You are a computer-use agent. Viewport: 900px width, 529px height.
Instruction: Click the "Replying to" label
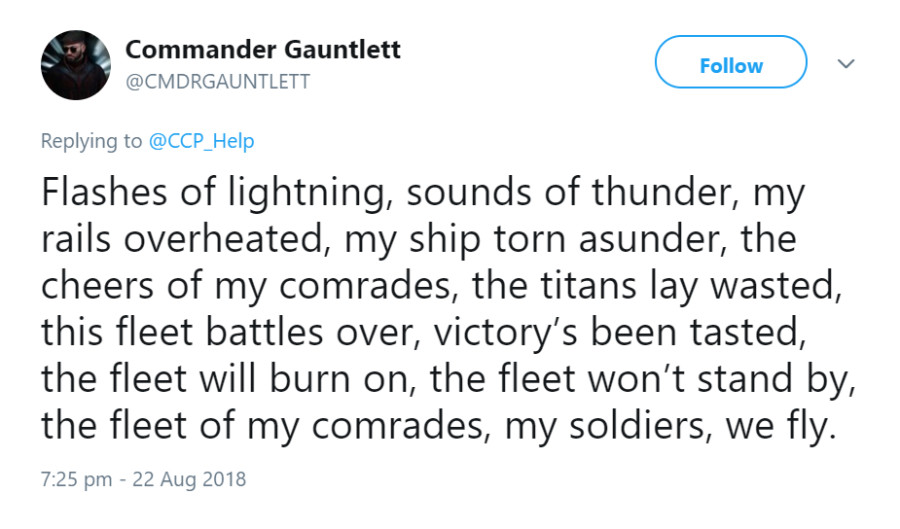tap(91, 141)
